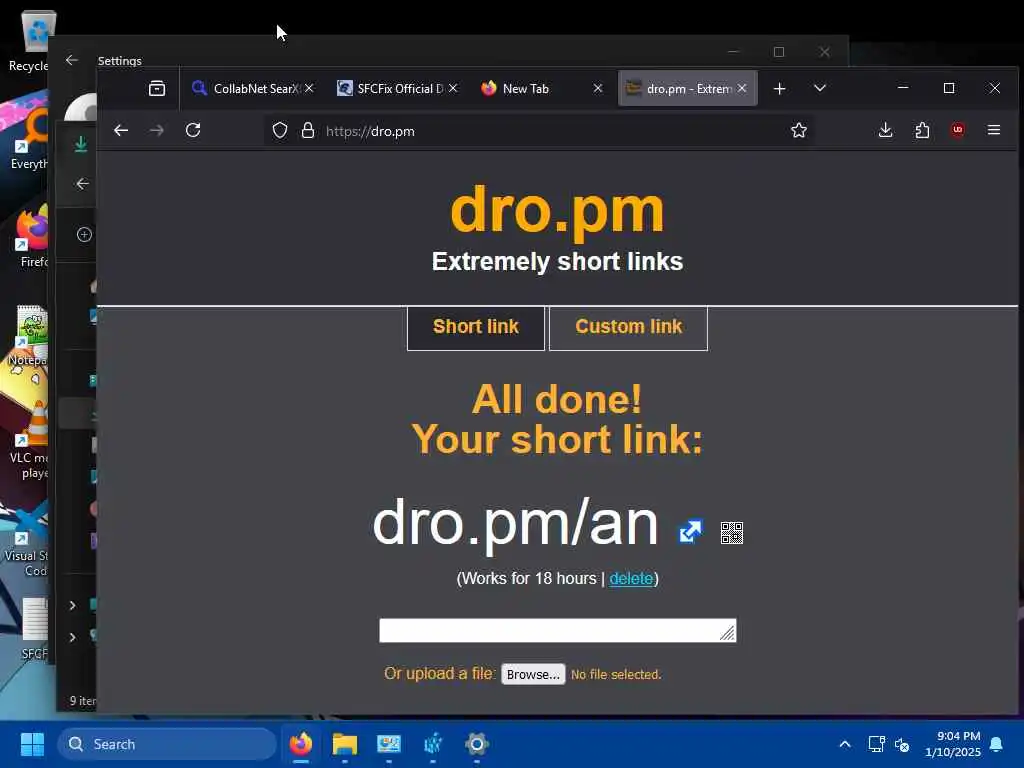Select the Short link tab
The width and height of the screenshot is (1024, 768).
click(x=475, y=328)
